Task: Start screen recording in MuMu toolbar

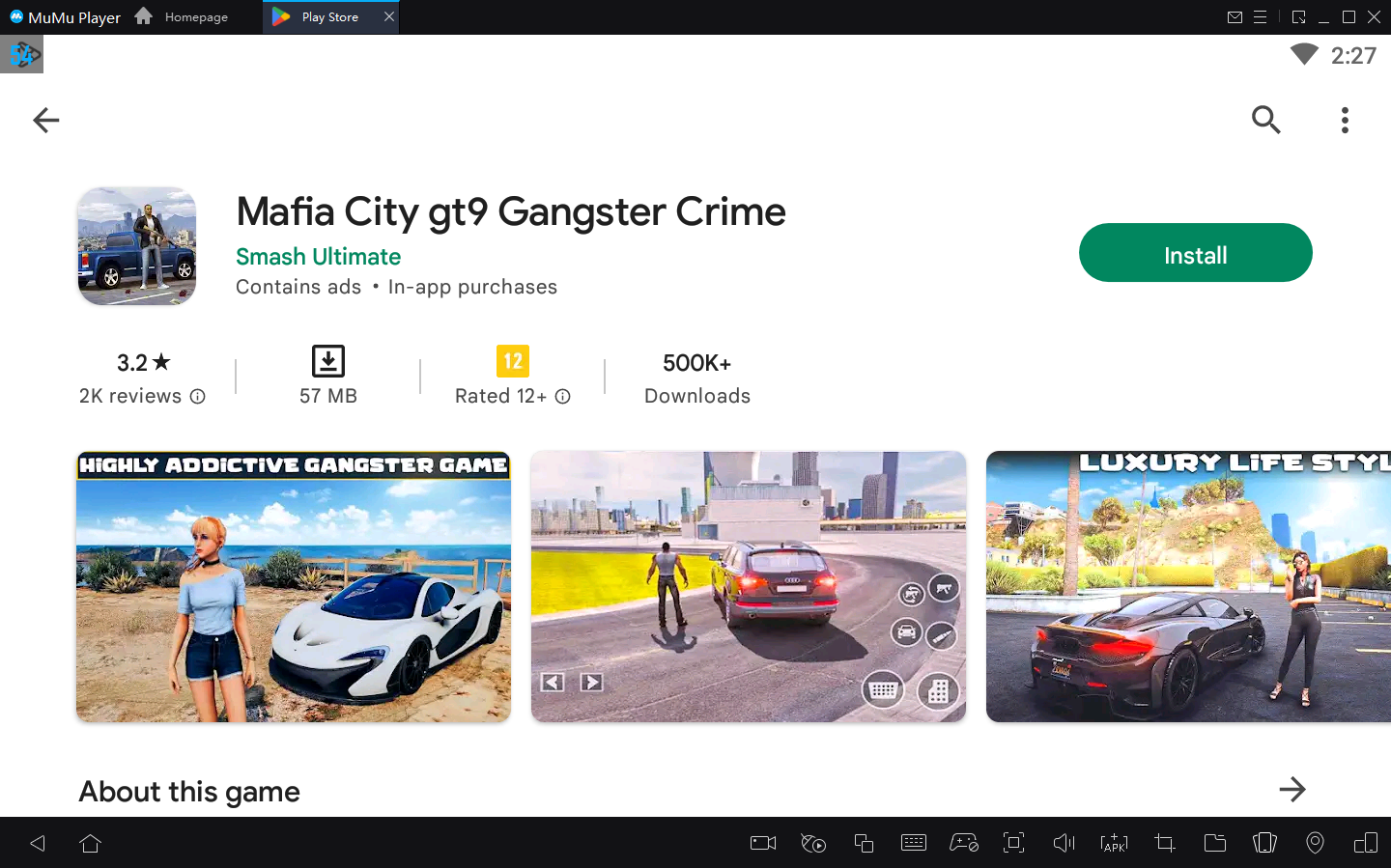Action: [x=762, y=843]
